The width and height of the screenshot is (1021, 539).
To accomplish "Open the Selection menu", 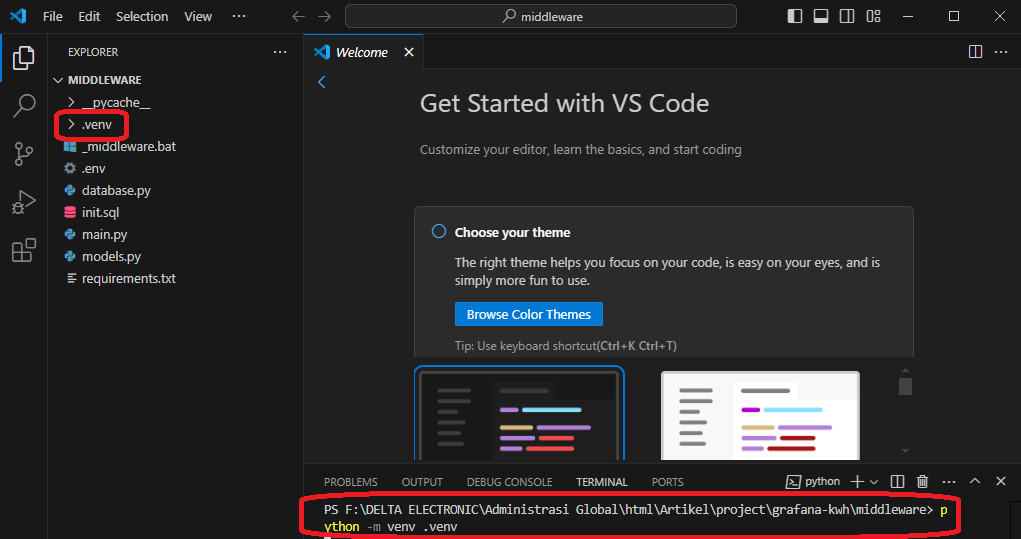I will (x=142, y=17).
